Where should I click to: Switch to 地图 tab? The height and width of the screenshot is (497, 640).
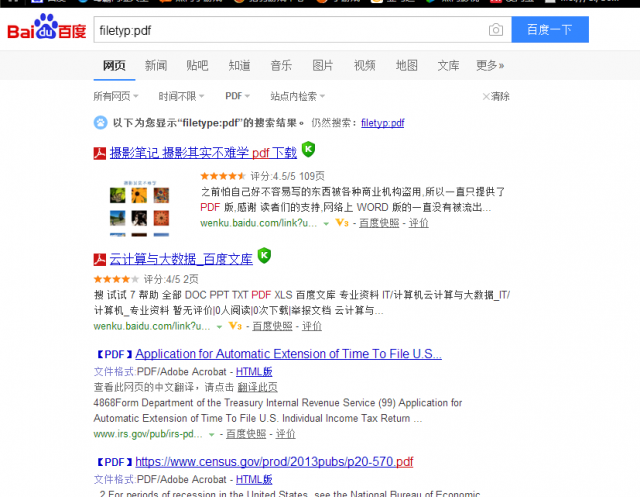(407, 65)
